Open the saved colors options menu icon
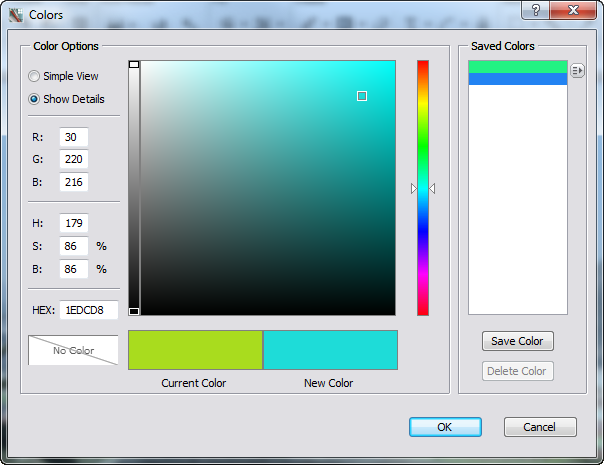 (577, 70)
